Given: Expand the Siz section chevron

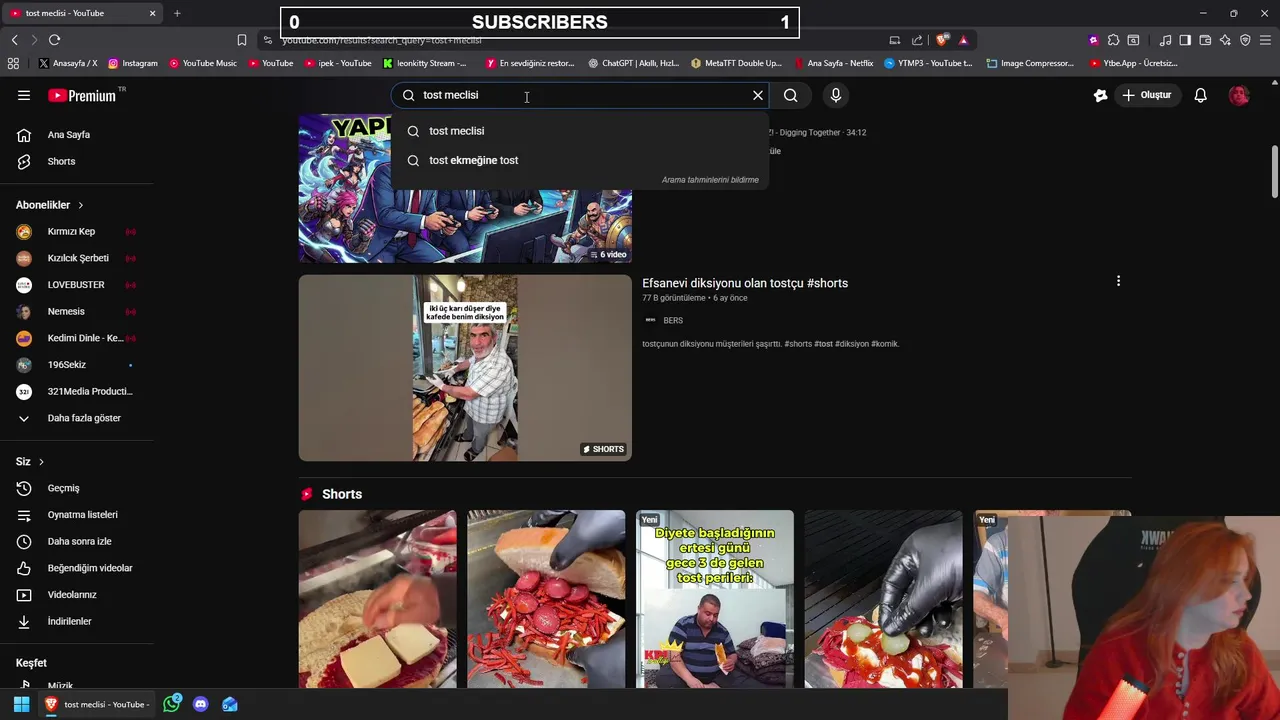Looking at the screenshot, I should coord(41,462).
